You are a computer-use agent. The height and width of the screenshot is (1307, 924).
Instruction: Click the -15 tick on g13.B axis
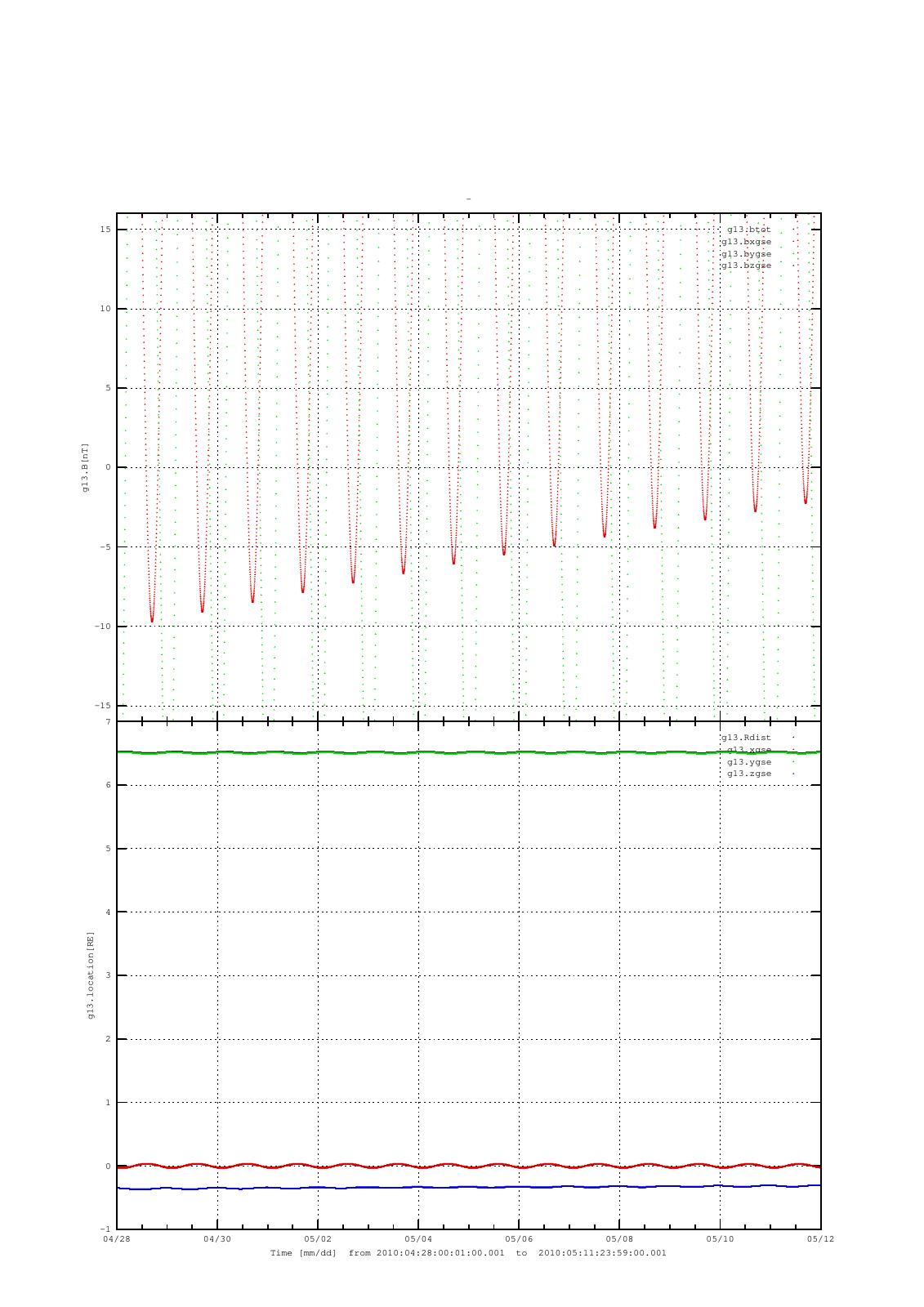tap(103, 706)
